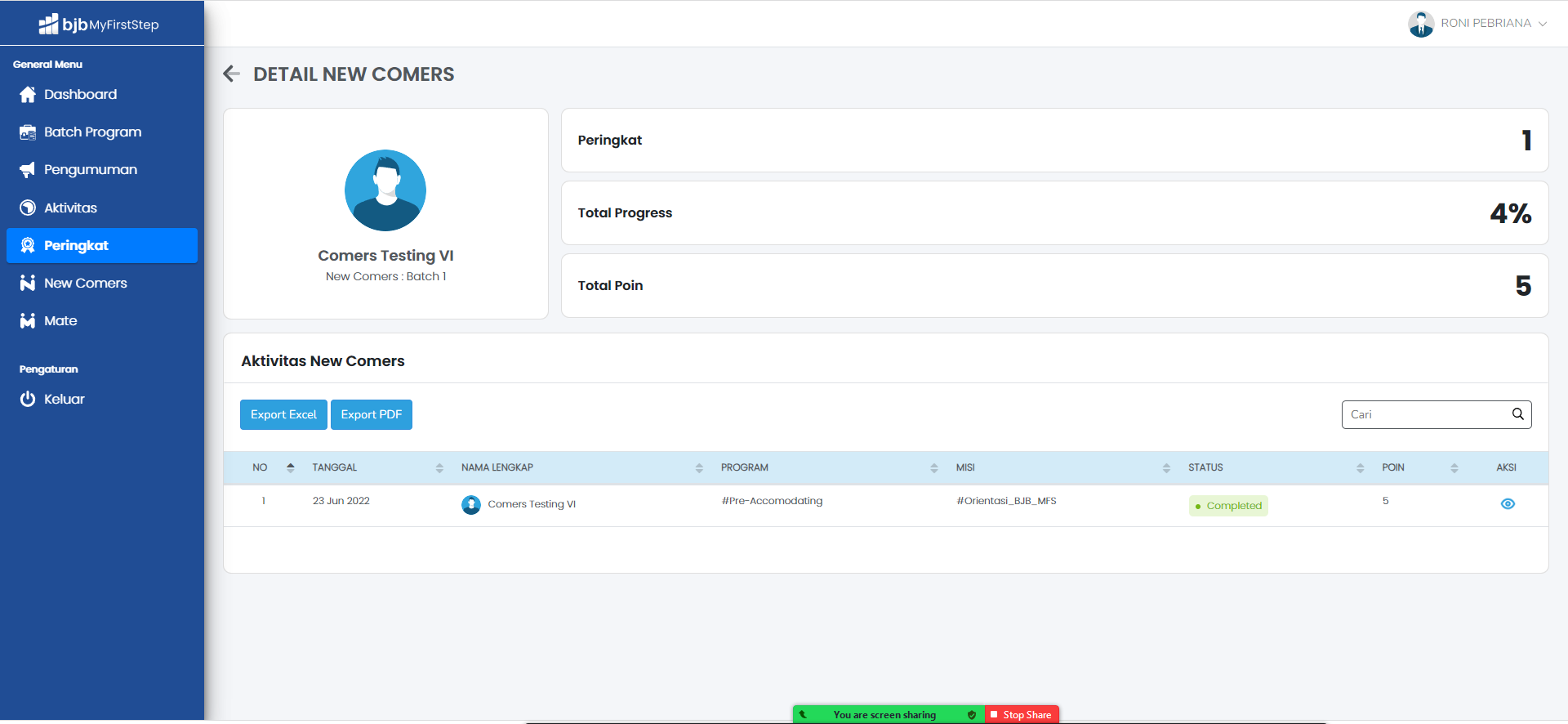1568x724 pixels.
Task: Click the Peringkat award icon
Action: 28,245
